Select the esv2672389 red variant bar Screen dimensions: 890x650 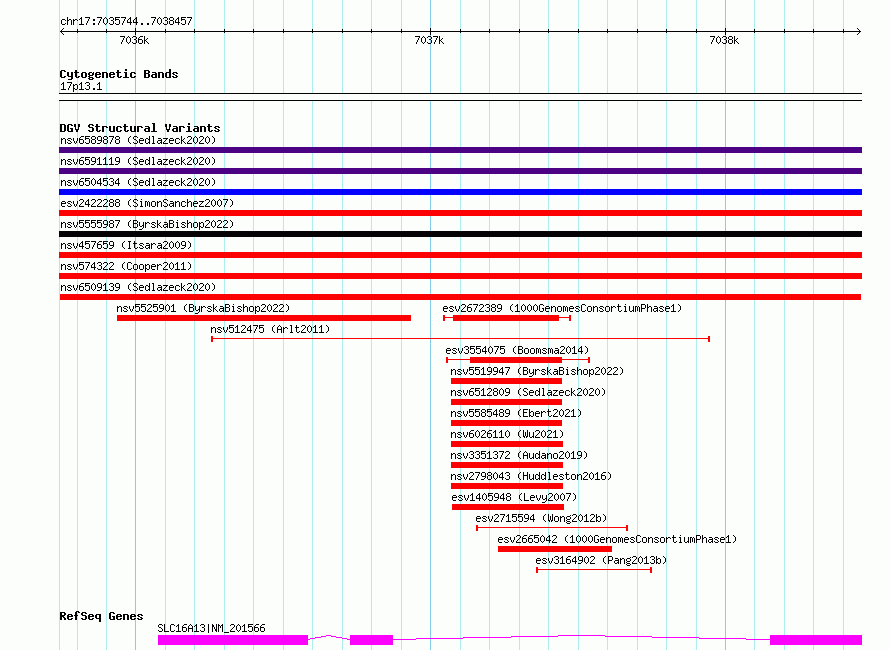(x=506, y=318)
